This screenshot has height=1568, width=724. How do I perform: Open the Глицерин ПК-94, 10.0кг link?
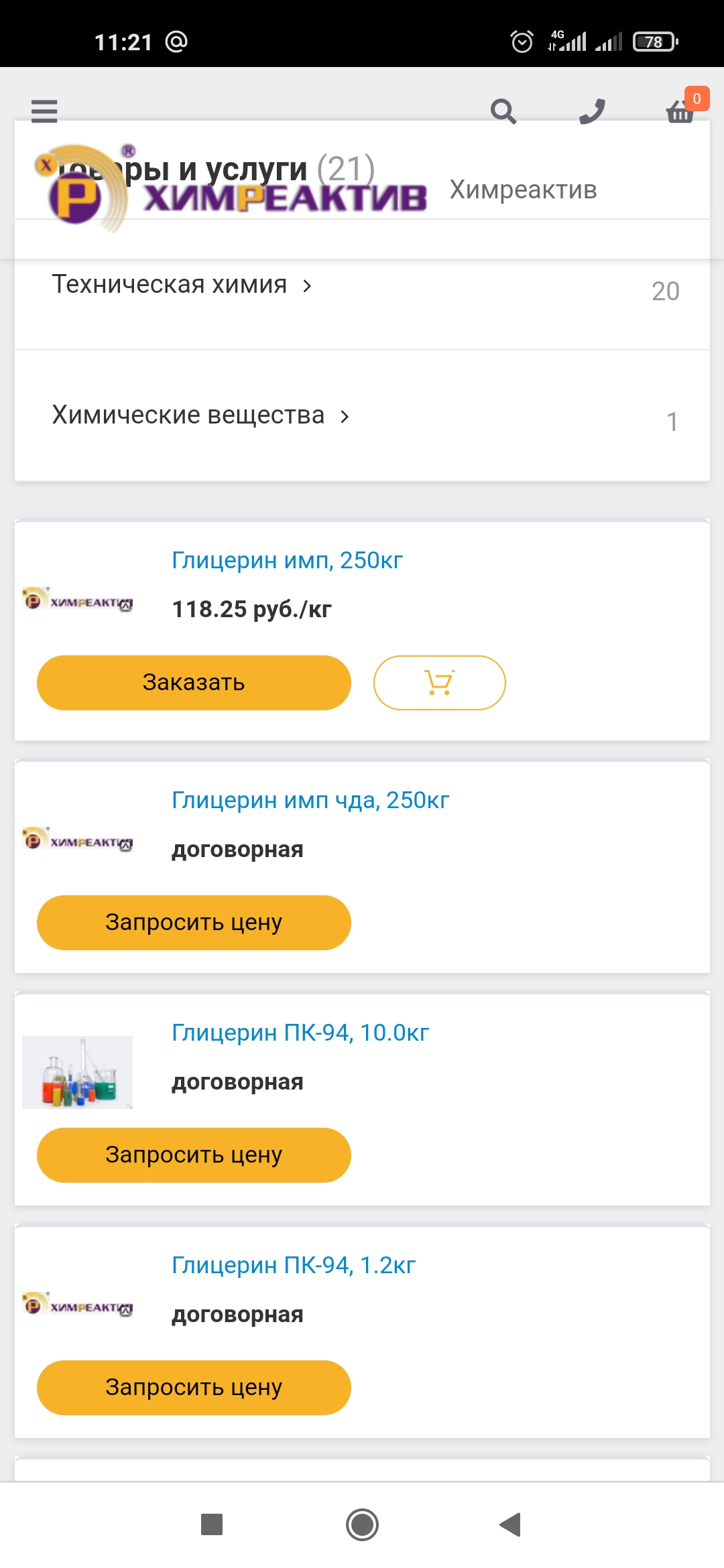(300, 1033)
